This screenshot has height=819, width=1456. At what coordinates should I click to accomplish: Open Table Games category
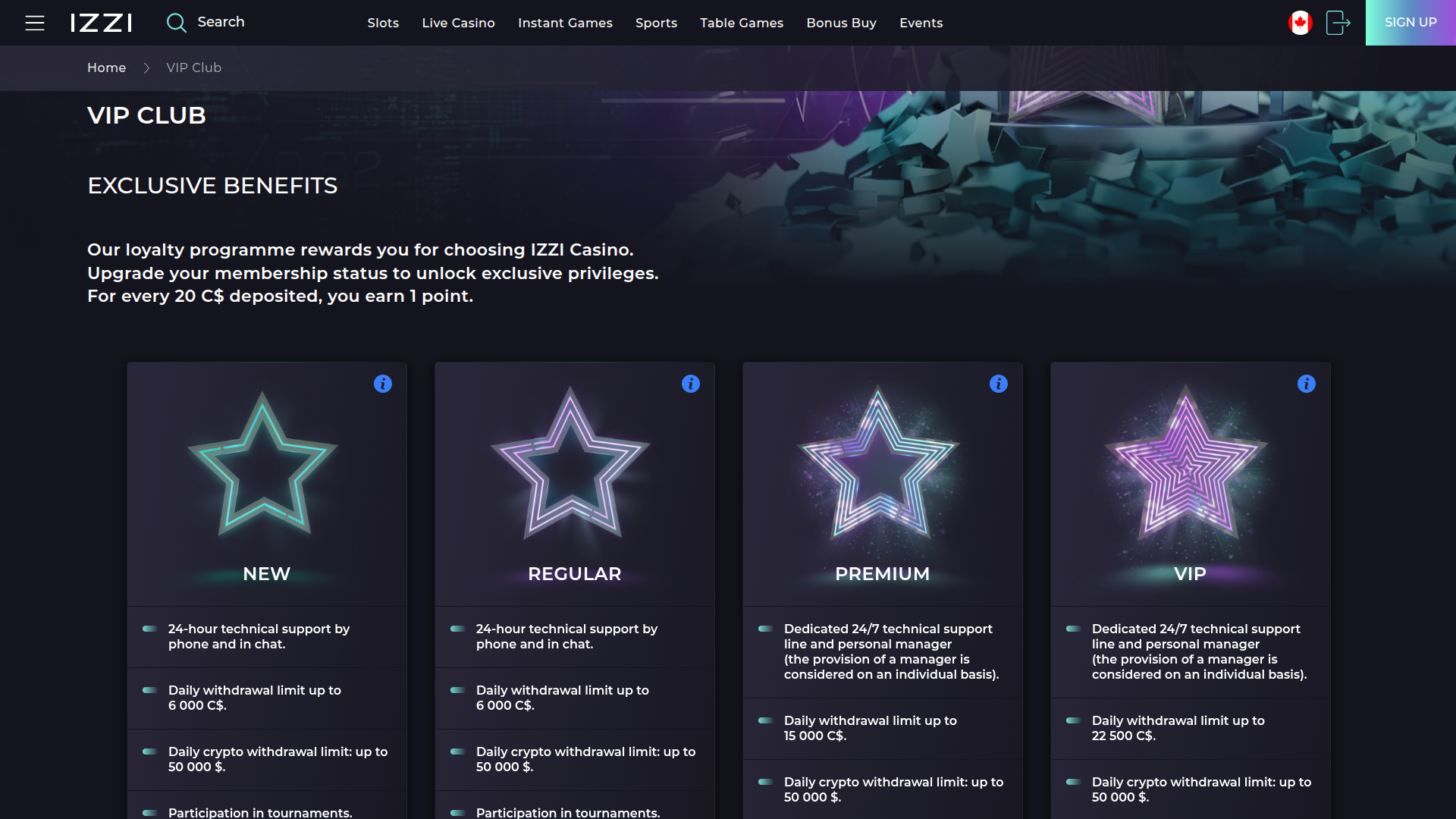pos(742,23)
